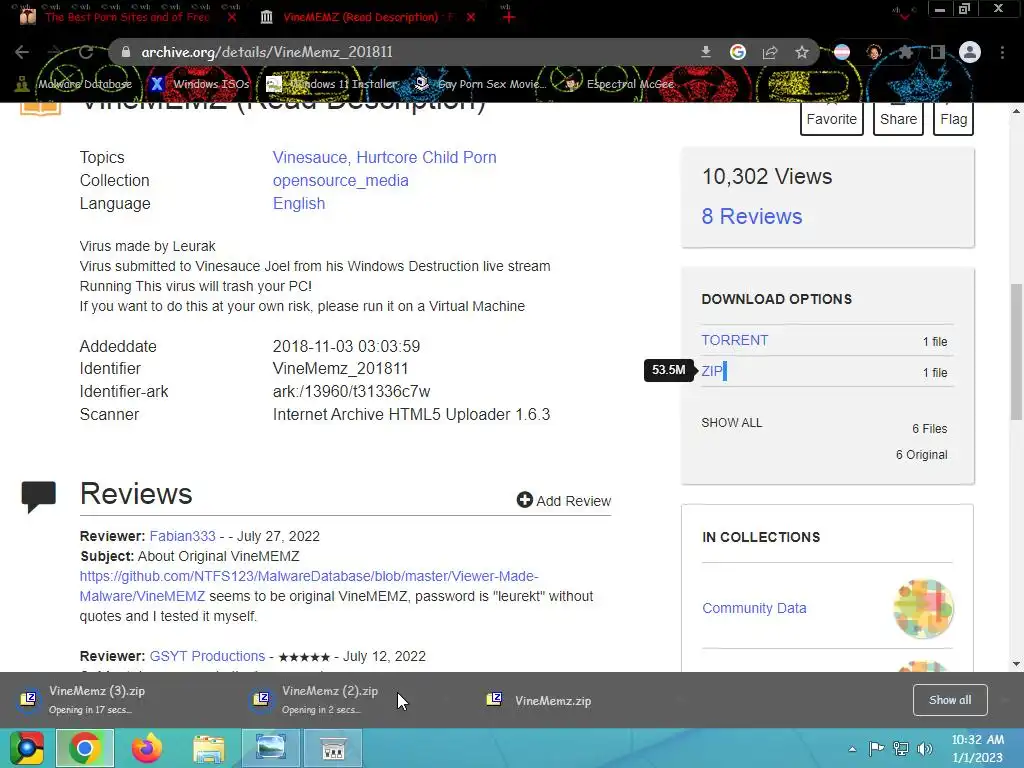Open the Chrome three-dot menu
Screen dimensions: 1024x768
[x=1002, y=52]
